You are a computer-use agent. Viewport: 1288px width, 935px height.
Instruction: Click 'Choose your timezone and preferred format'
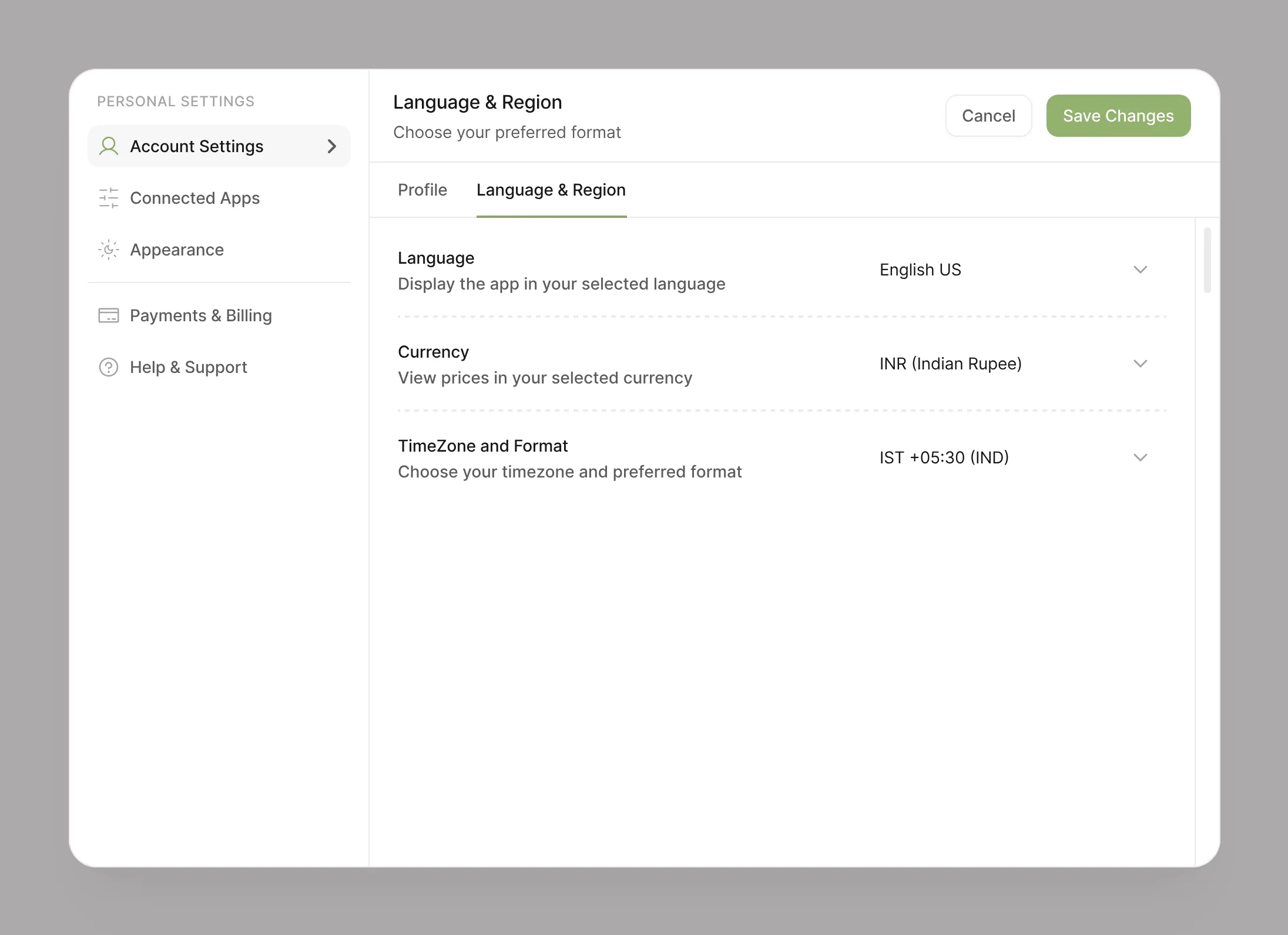[x=570, y=472]
